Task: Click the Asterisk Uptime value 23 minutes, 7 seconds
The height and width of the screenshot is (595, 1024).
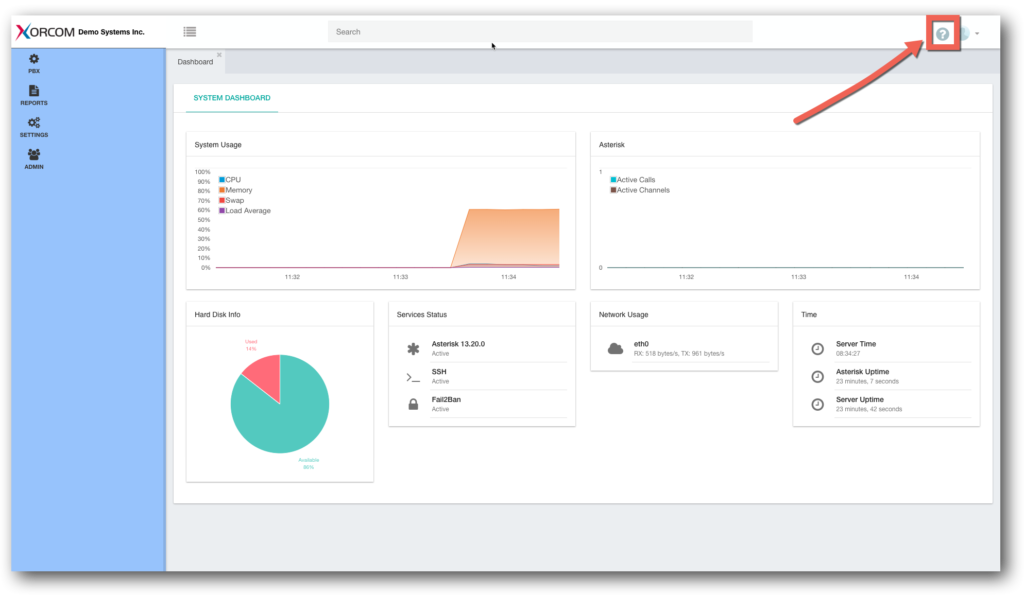Action: [867, 381]
